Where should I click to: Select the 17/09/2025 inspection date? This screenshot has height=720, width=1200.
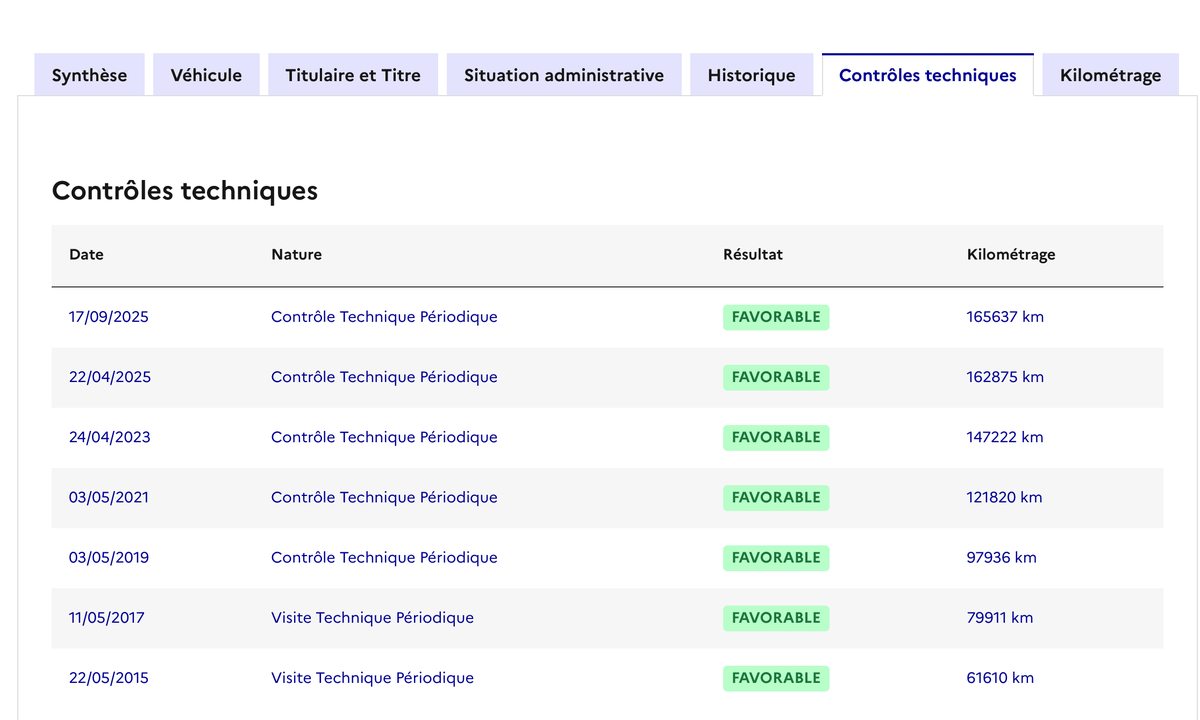pos(108,317)
